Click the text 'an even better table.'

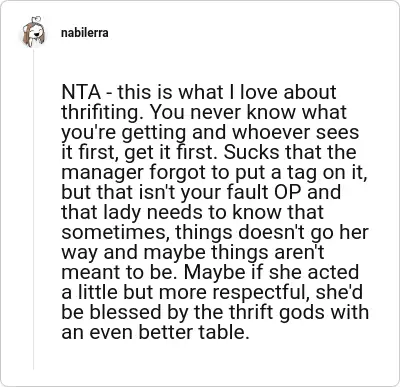click(155, 333)
